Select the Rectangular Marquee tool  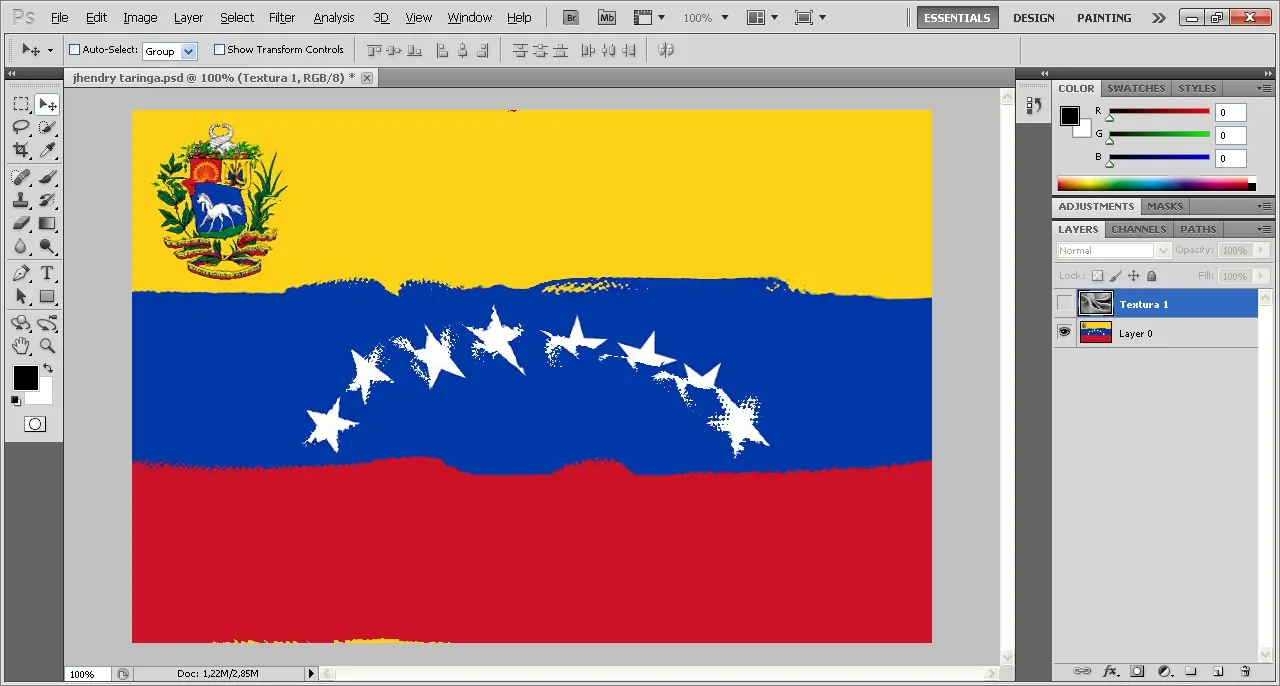[x=21, y=104]
